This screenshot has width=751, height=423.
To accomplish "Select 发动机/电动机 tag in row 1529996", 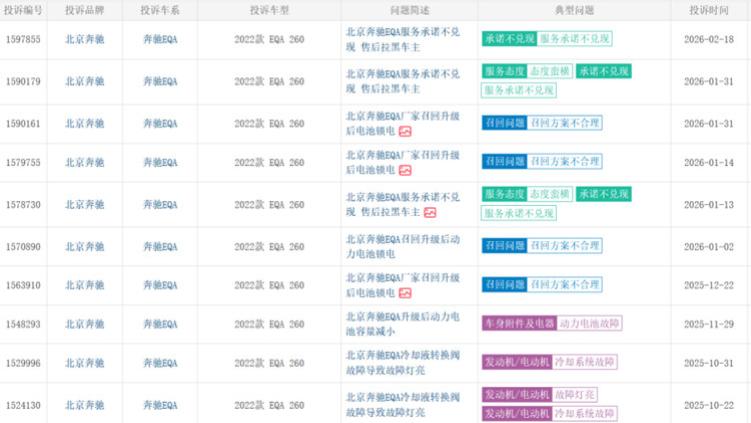I will coord(517,362).
